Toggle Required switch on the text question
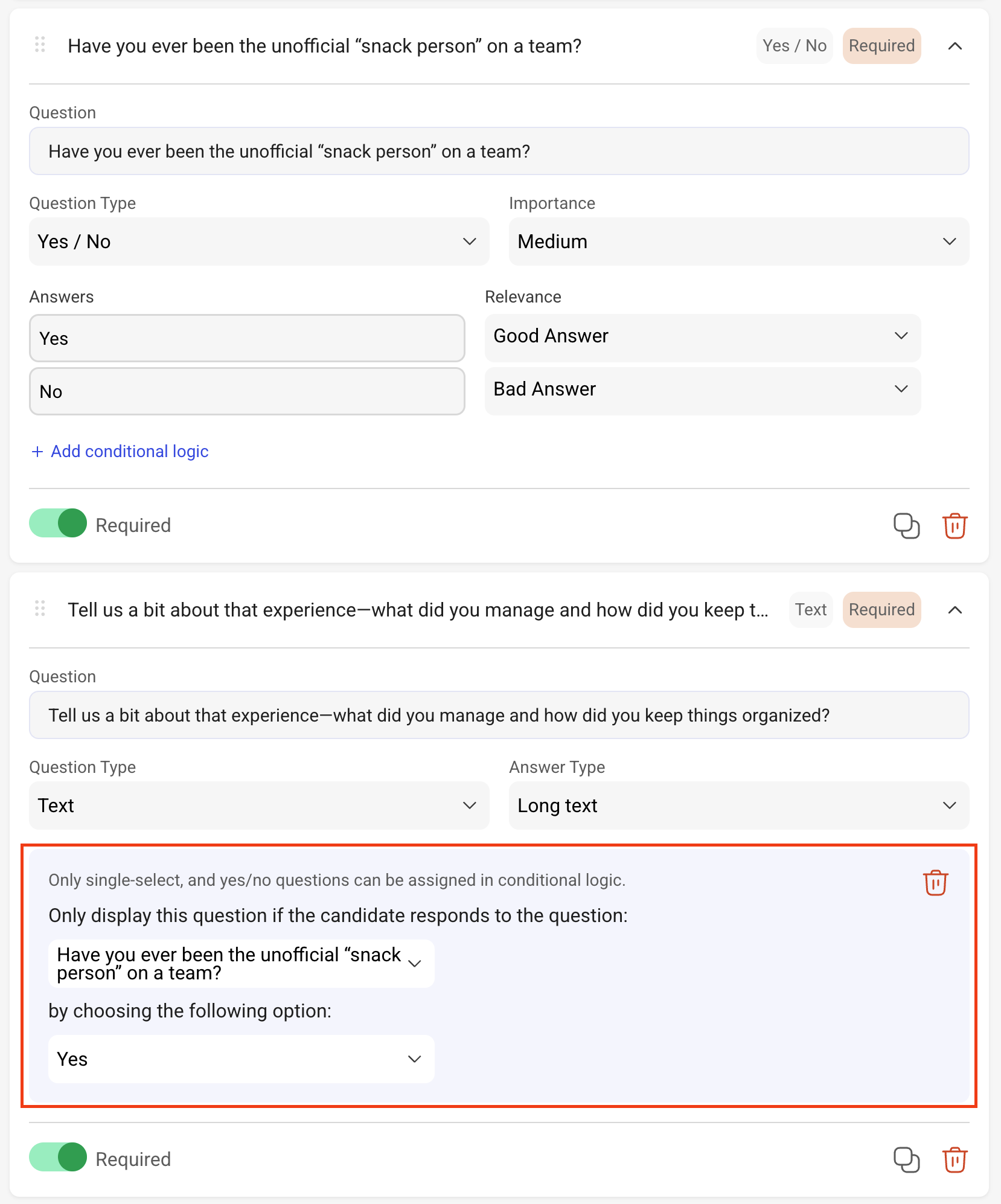Viewport: 1001px width, 1204px height. coord(58,1157)
